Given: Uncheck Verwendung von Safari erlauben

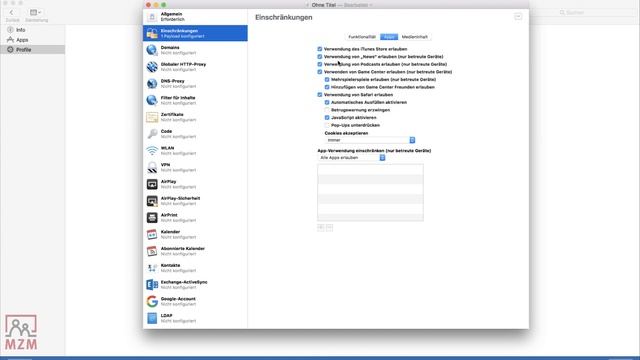Looking at the screenshot, I should 320,95.
